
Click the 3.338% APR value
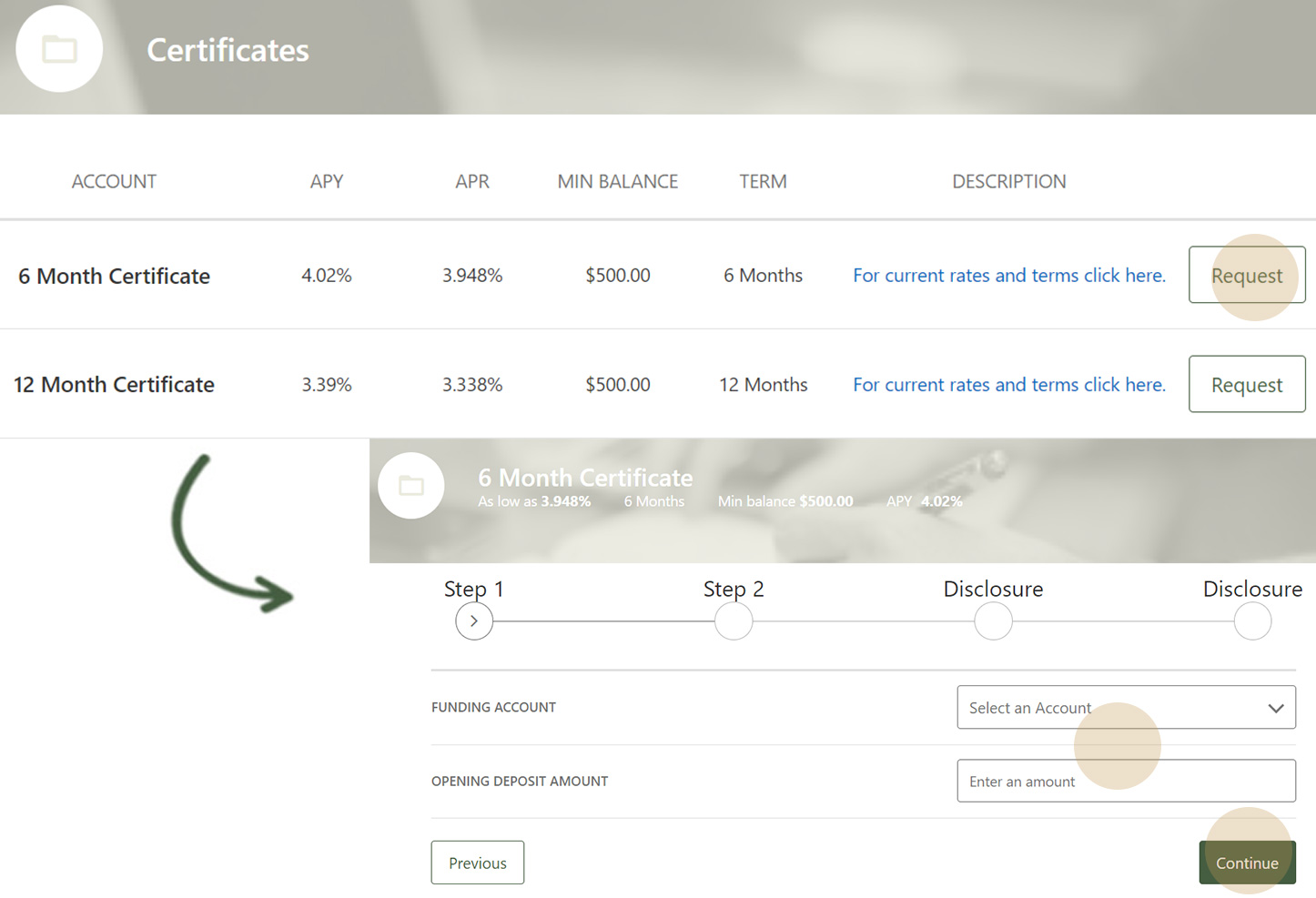472,384
